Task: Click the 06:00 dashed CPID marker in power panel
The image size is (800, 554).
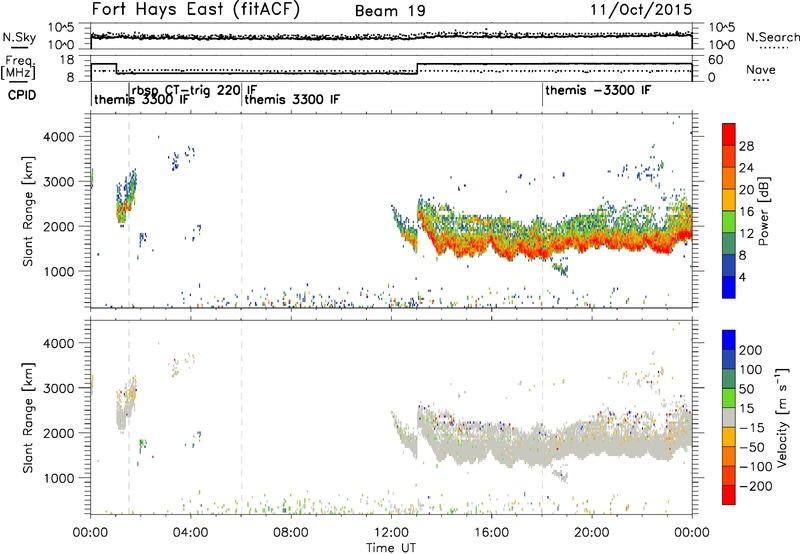Action: tap(241, 211)
